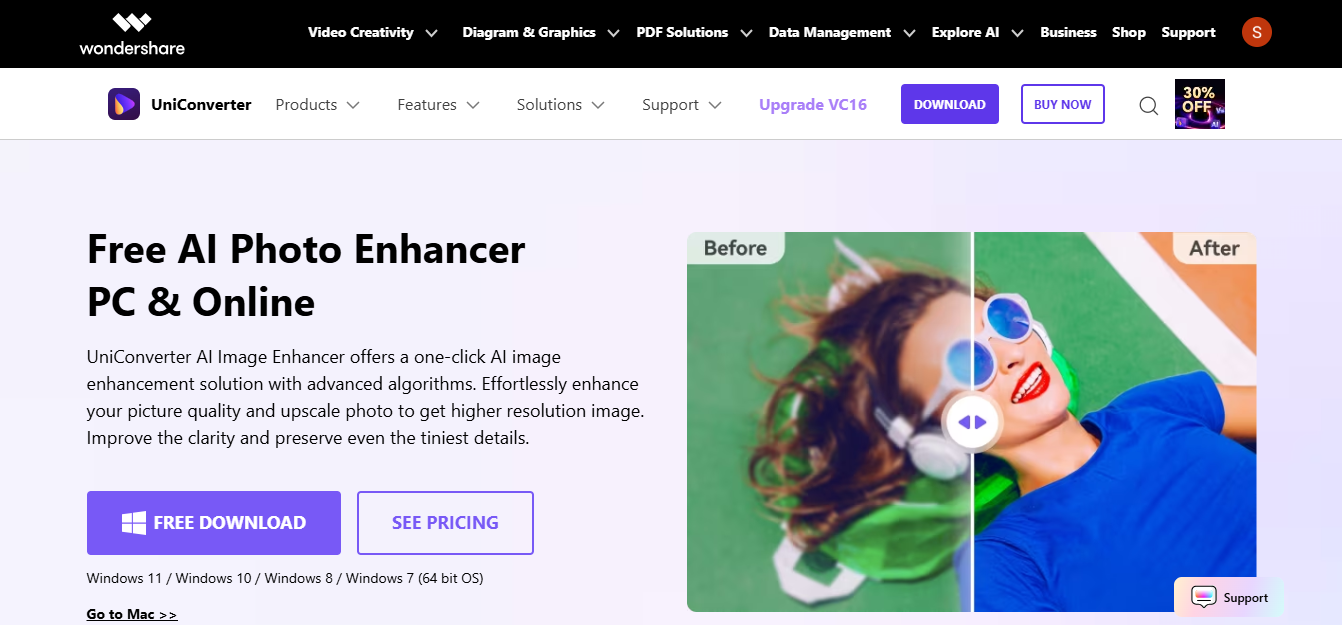Screen dimensions: 1342x625
Task: Open the UniConverter logo icon
Action: pyautogui.click(x=124, y=104)
